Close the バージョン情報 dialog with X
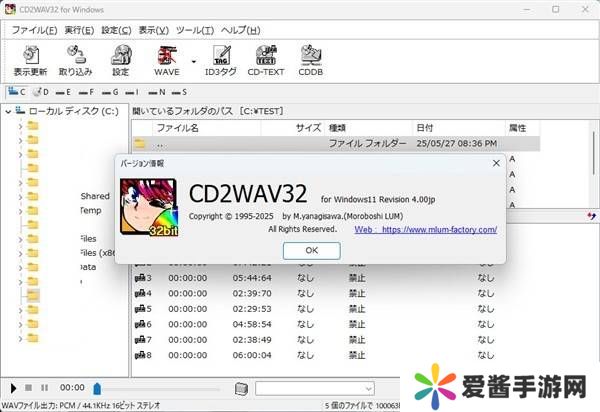600x412 pixels. [496, 161]
